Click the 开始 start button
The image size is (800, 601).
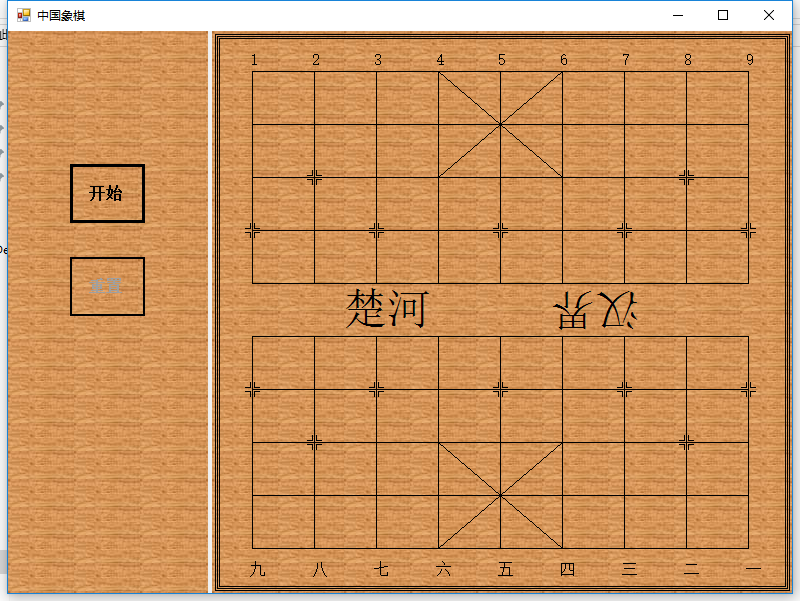click(x=107, y=193)
